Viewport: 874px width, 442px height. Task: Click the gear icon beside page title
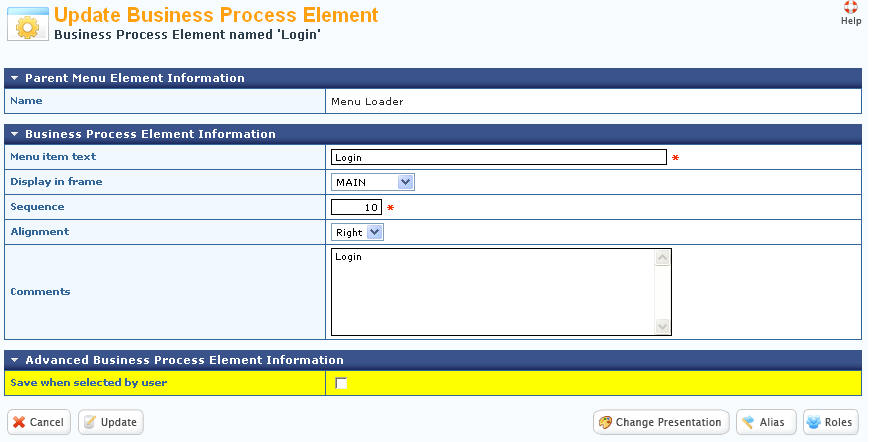tap(28, 25)
